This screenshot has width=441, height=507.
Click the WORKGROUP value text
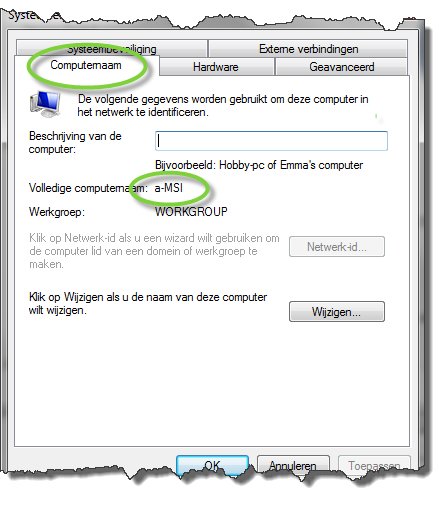(x=191, y=212)
